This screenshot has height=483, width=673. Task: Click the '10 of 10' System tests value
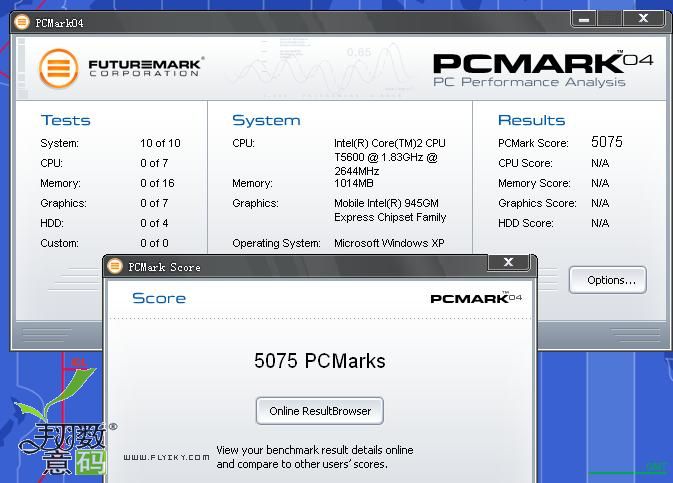tap(160, 143)
